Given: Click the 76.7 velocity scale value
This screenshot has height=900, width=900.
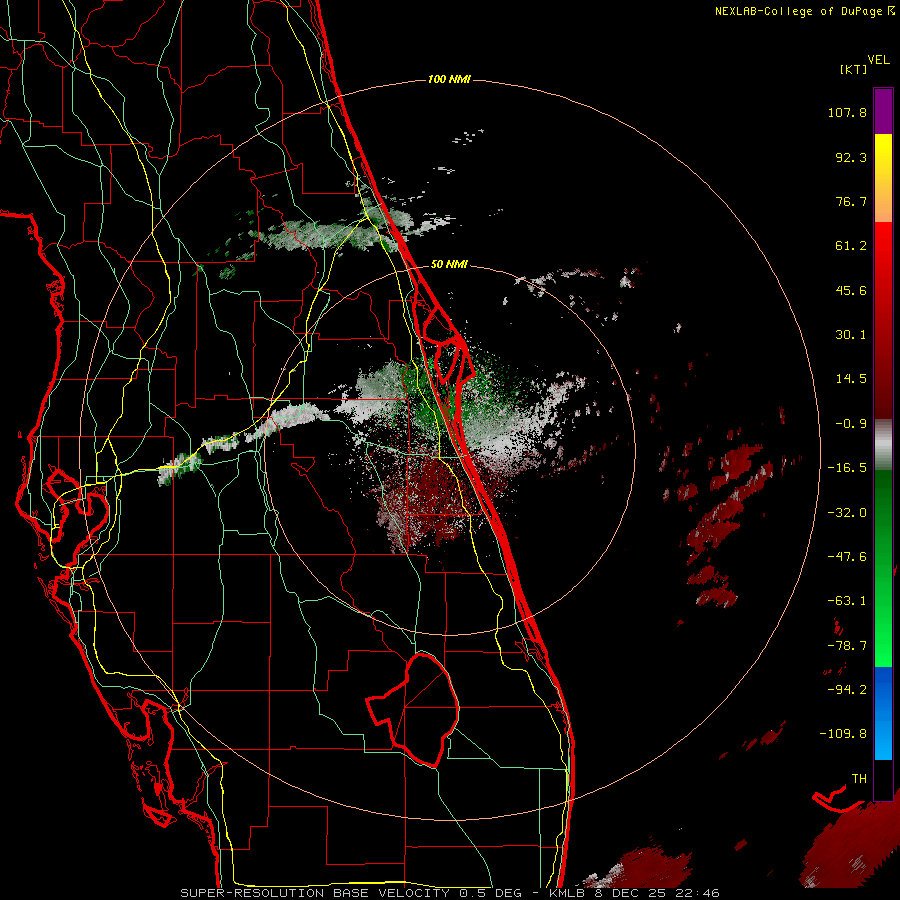Looking at the screenshot, I should coord(851,201).
